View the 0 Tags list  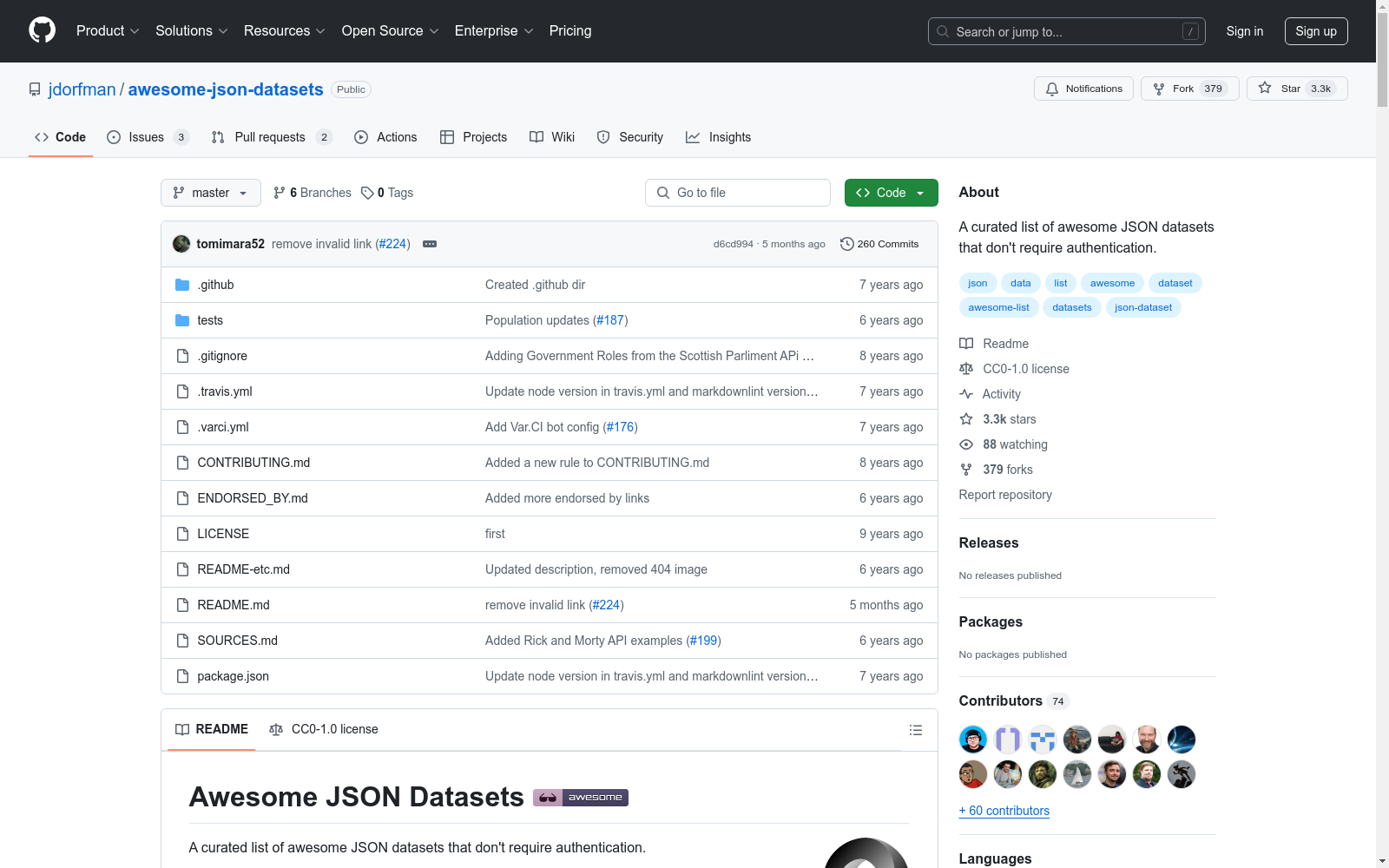(387, 193)
